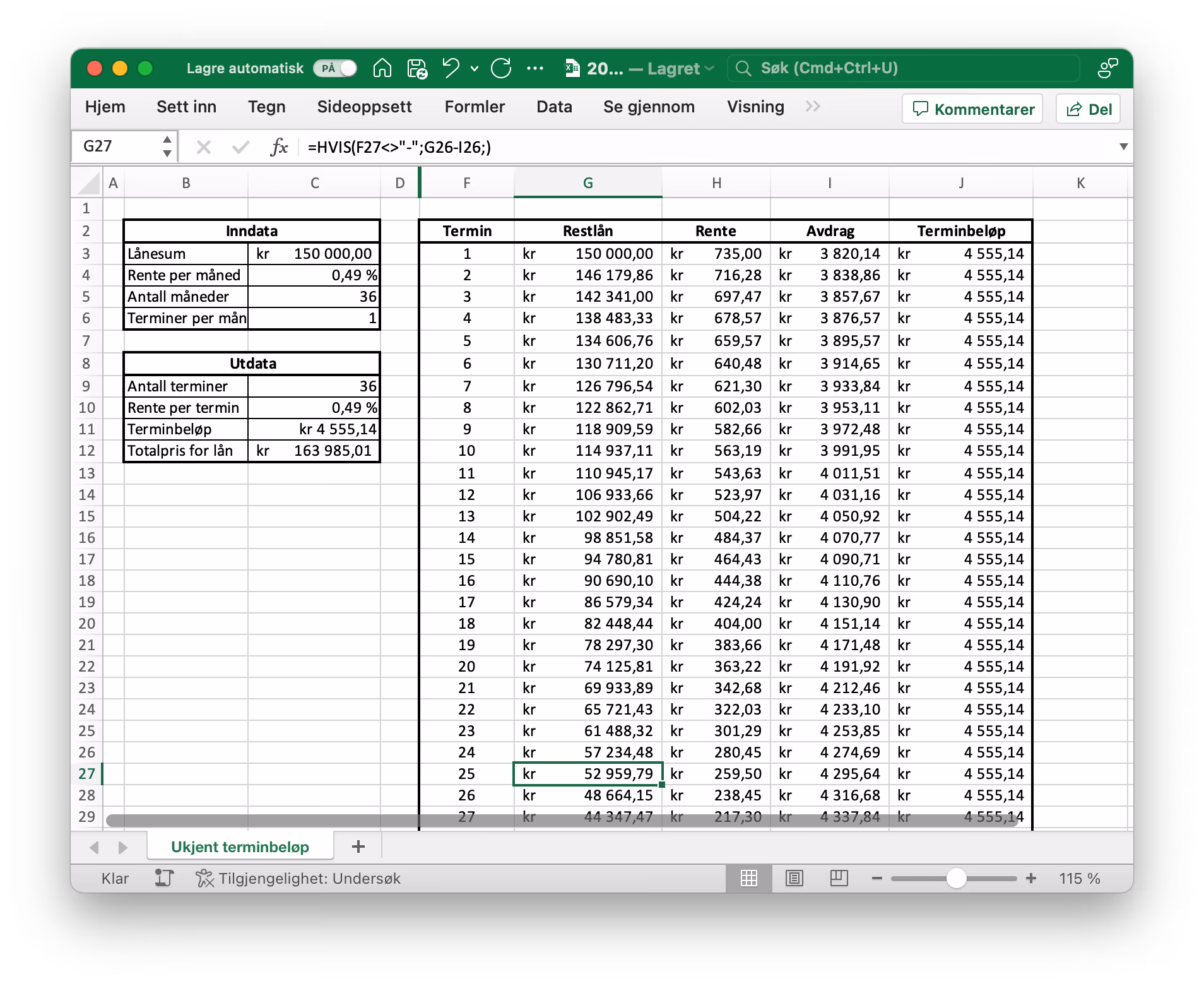This screenshot has width=1204, height=986.
Task: Select row 27 header
Action: (86, 774)
